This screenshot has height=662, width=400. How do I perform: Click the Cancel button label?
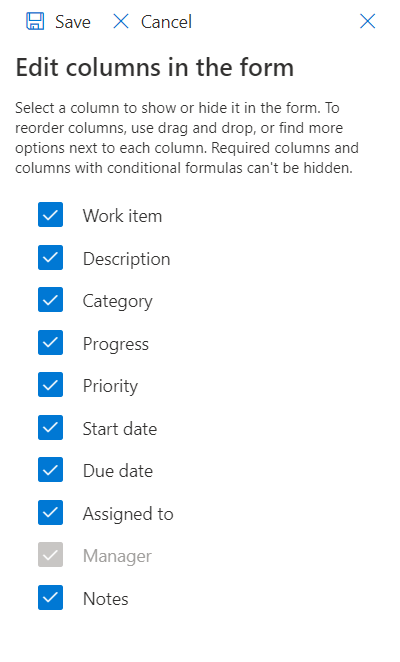point(166,22)
